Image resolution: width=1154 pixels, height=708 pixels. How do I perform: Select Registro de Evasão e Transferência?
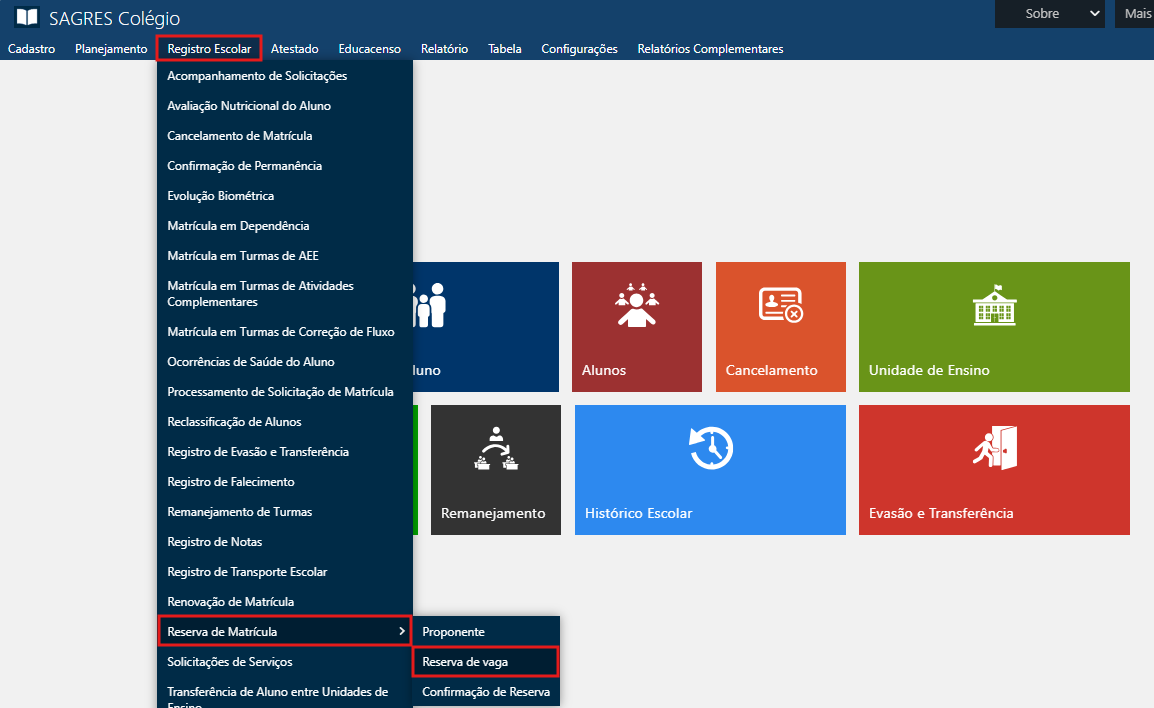pyautogui.click(x=285, y=452)
